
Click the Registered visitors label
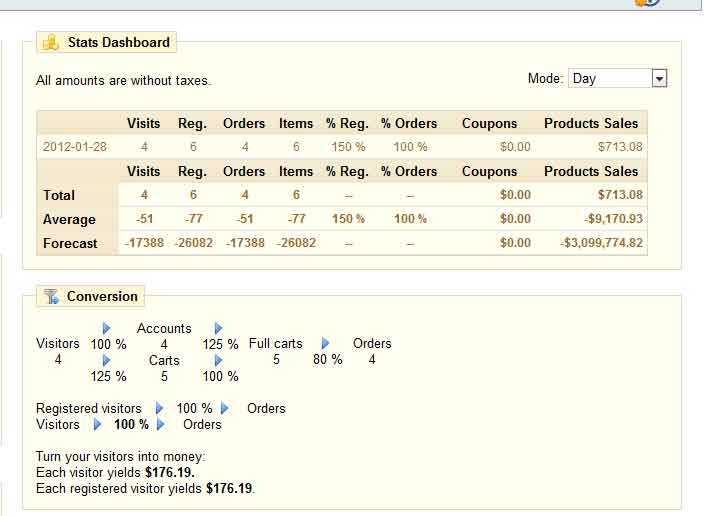(x=88, y=409)
